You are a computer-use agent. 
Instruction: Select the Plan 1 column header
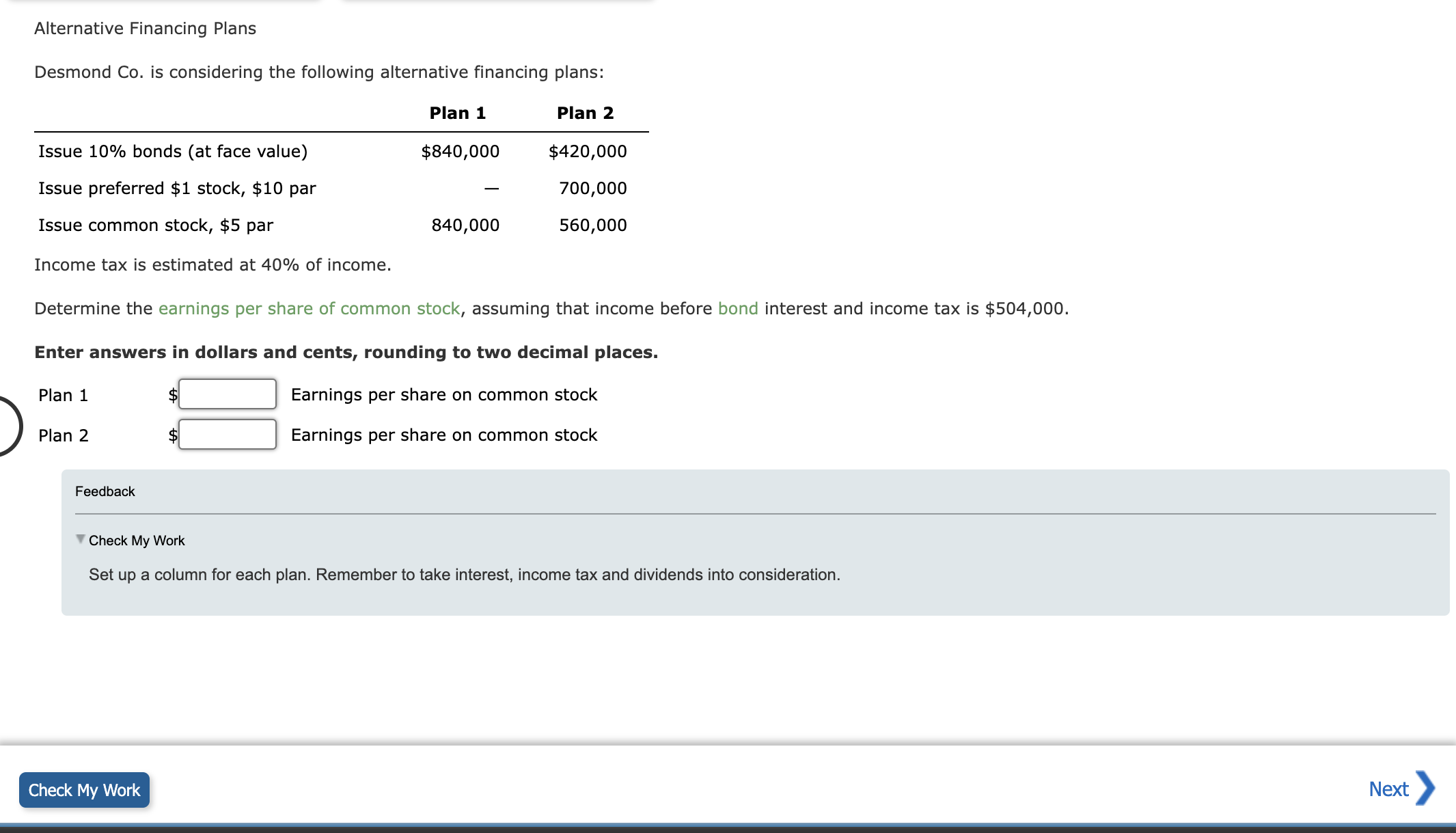458,112
